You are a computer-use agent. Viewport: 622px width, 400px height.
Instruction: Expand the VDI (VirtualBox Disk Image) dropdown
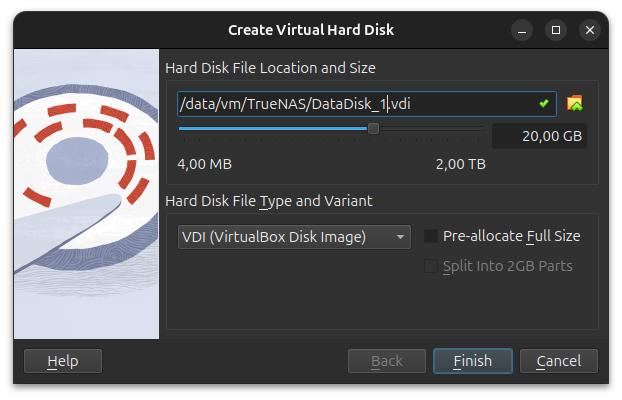pos(295,237)
